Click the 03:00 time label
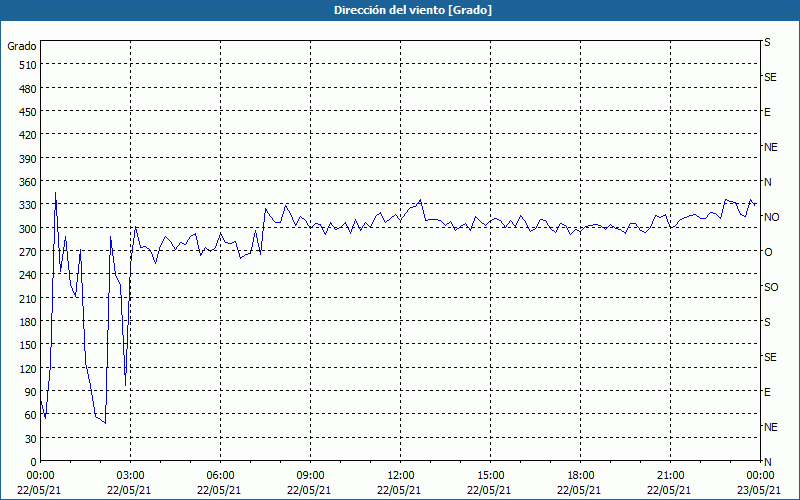 (130, 476)
